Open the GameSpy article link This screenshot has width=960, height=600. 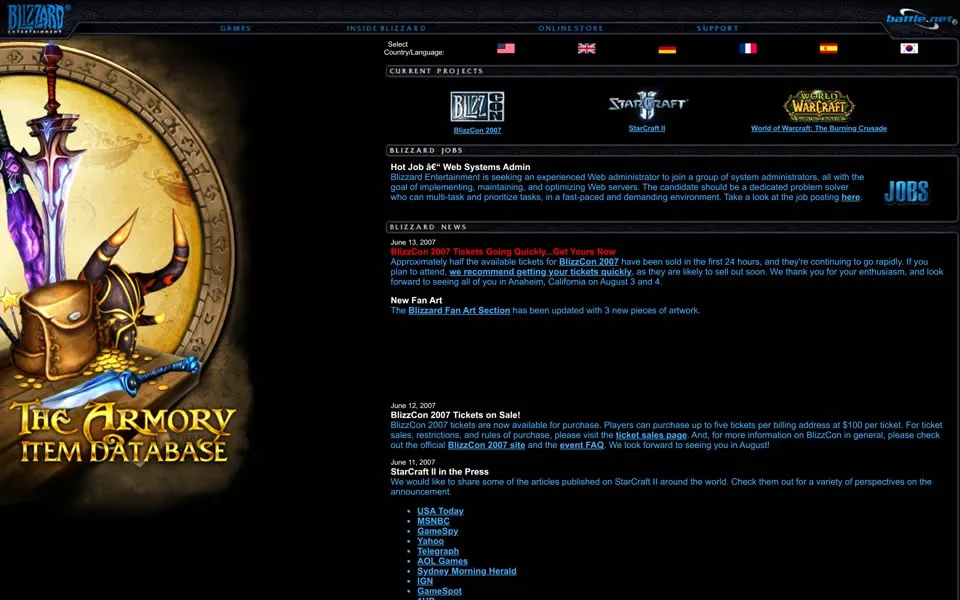click(x=438, y=531)
